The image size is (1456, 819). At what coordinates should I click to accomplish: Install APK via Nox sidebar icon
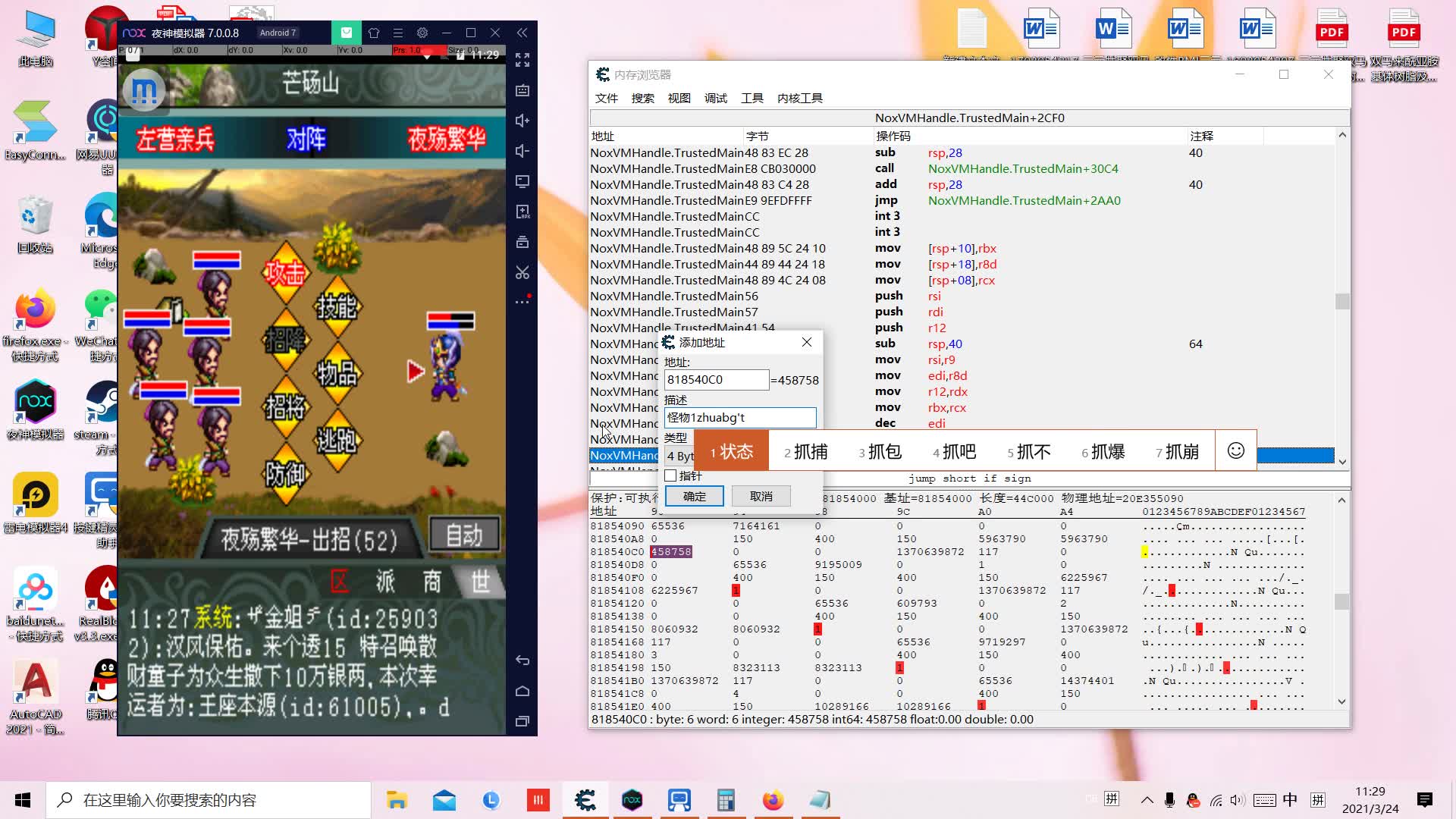click(x=522, y=212)
